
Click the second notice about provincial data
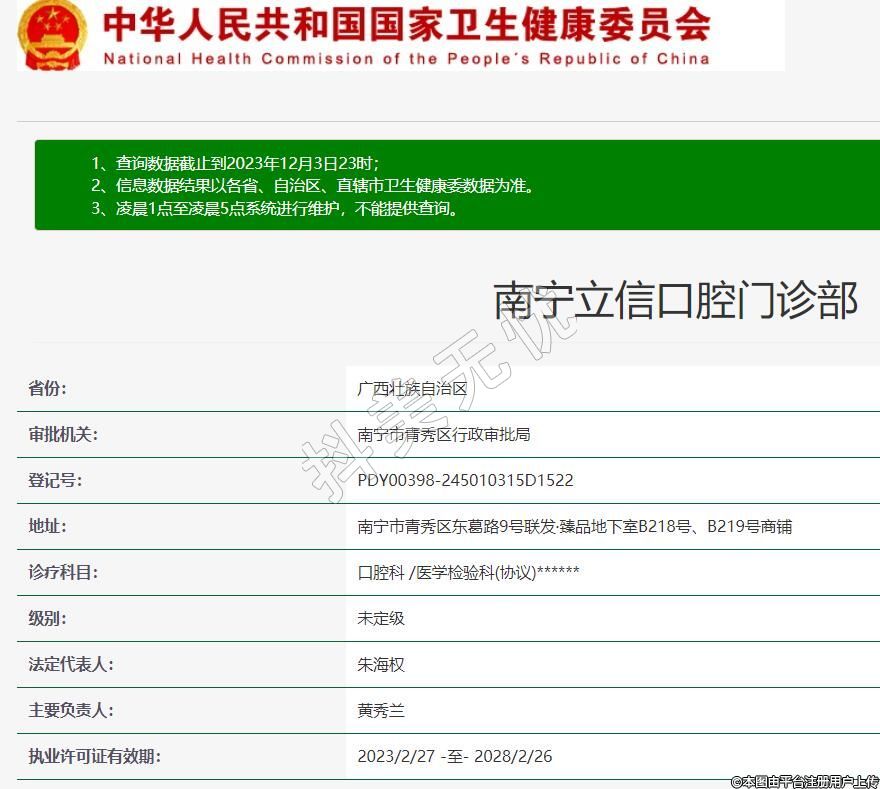coord(313,186)
